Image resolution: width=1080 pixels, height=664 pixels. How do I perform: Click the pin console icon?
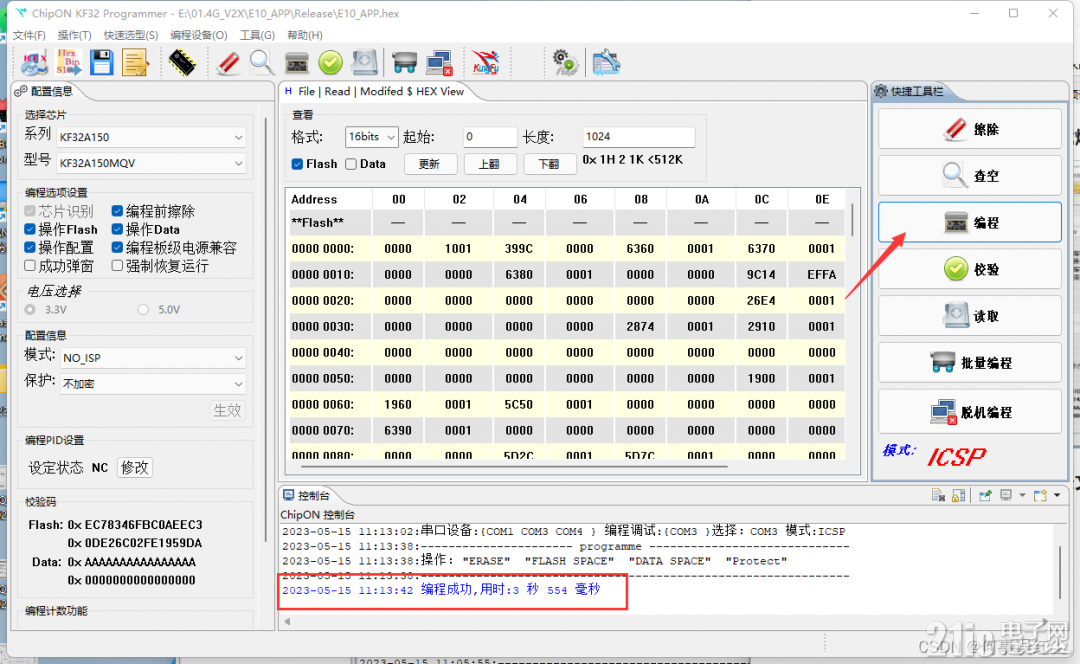tap(985, 495)
